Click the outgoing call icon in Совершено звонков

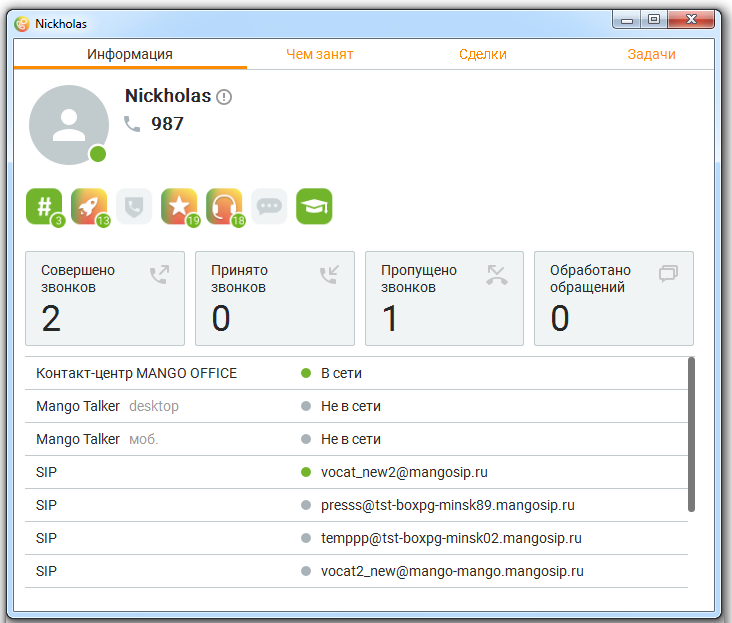160,274
